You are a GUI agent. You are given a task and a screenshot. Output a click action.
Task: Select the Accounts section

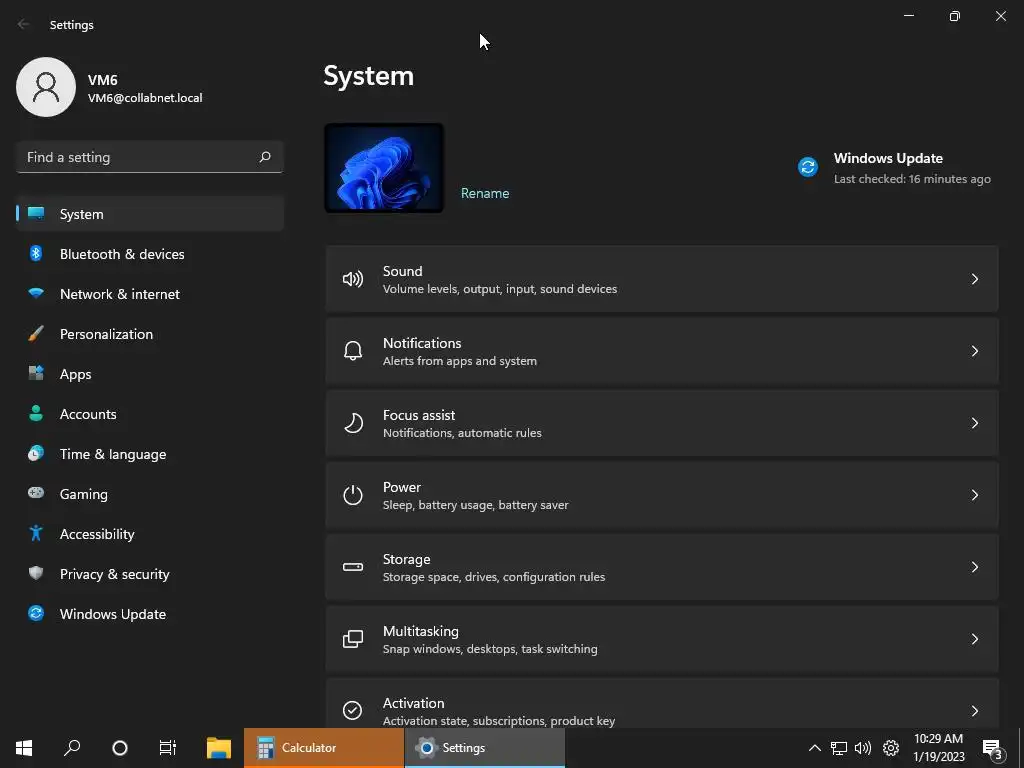[150, 413]
